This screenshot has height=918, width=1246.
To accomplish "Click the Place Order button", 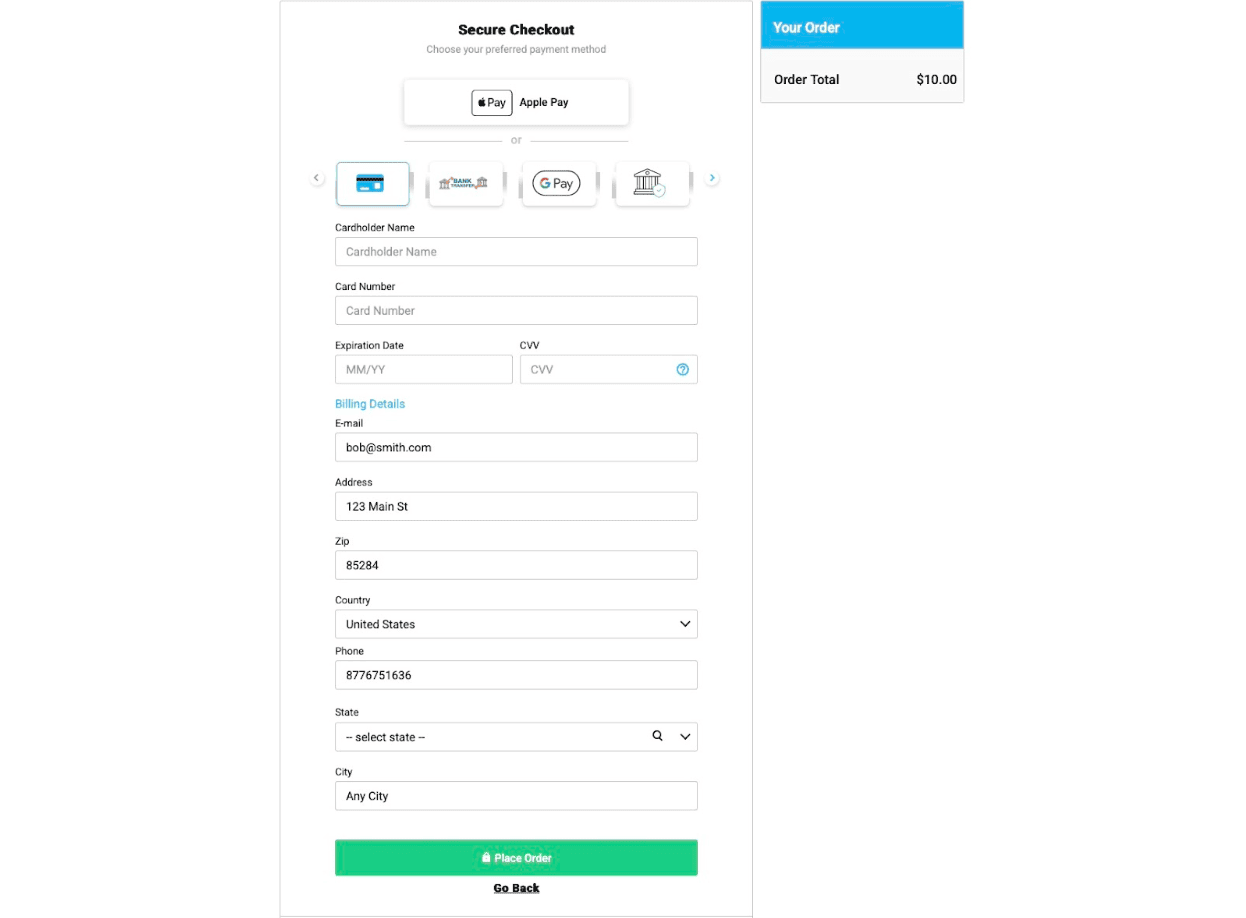I will [516, 858].
